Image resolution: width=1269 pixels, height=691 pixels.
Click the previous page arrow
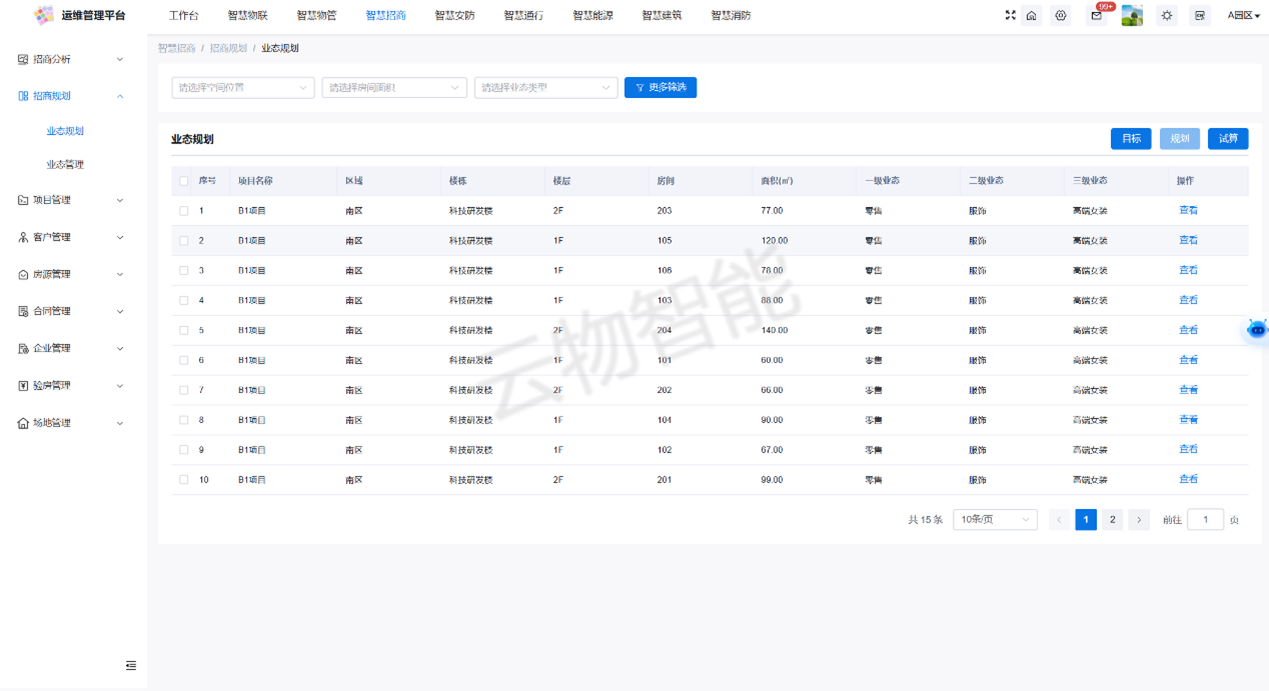tap(1060, 520)
